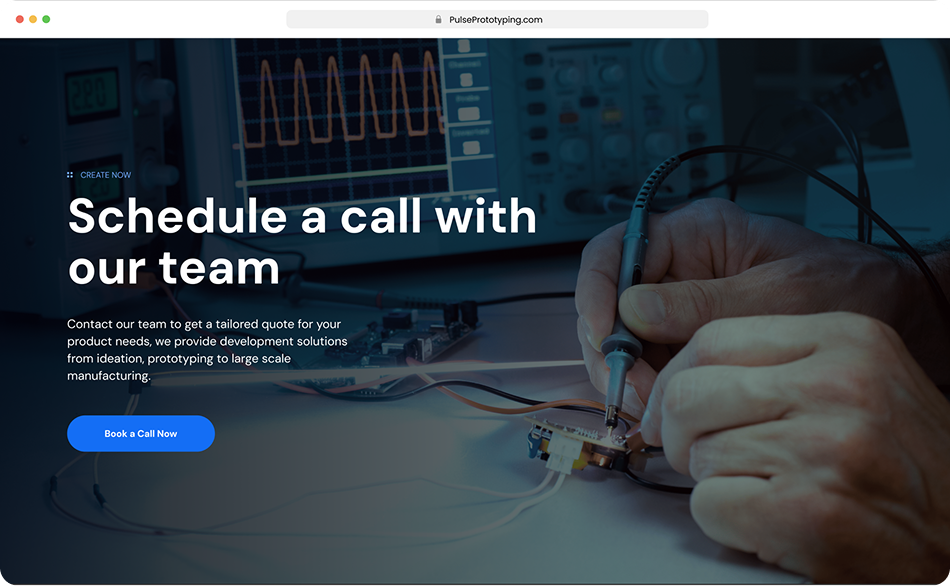Click the four-dot icon beside CREATE NOW

point(70,175)
